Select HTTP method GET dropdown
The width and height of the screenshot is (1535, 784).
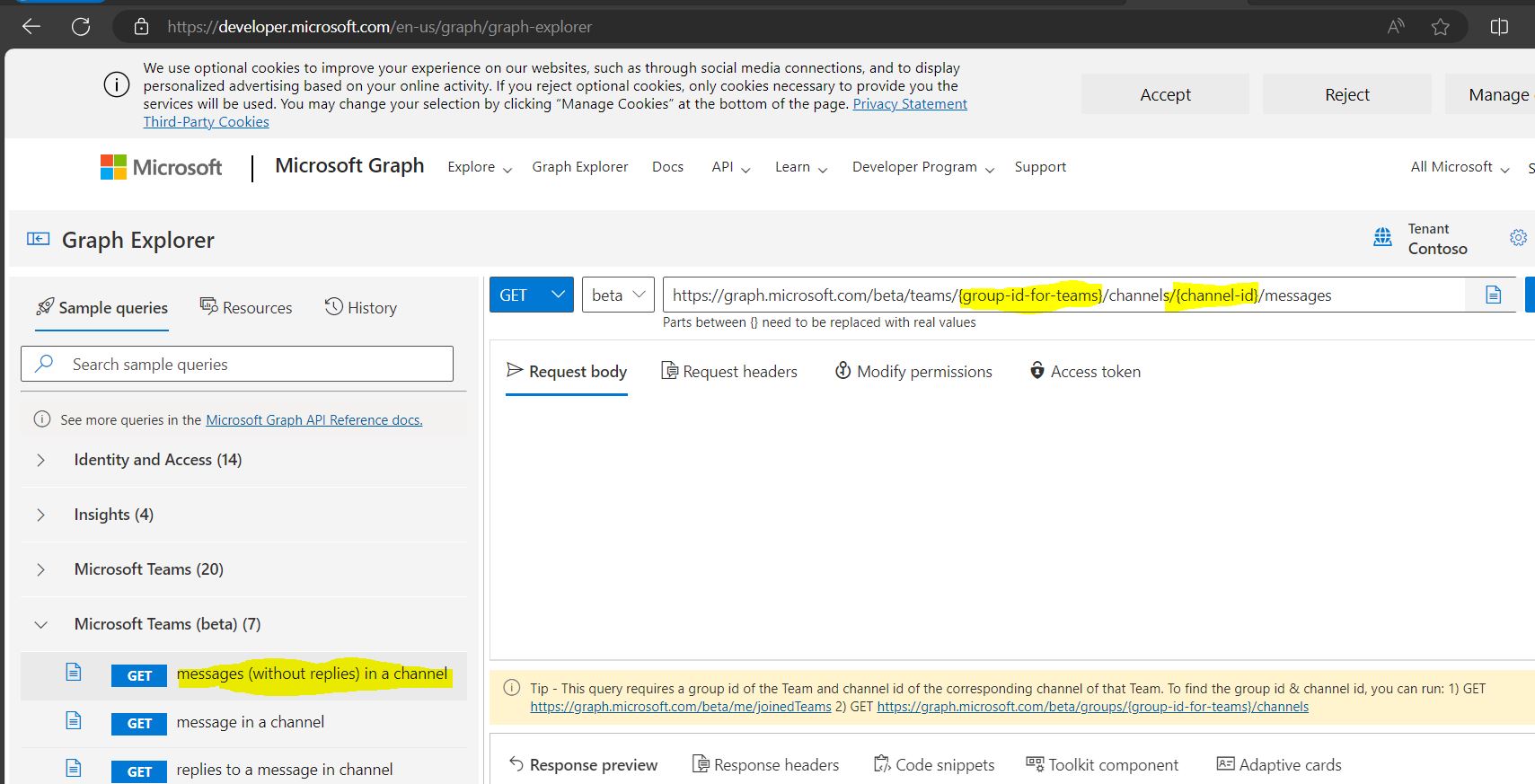531,295
